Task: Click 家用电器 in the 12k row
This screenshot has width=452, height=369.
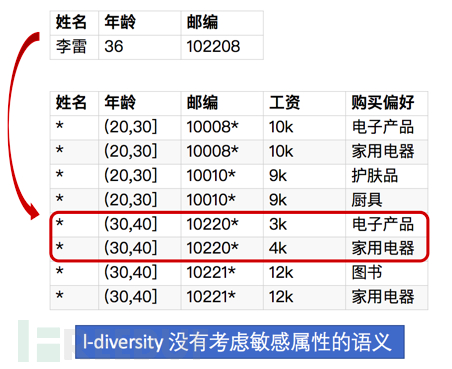Action: 387,297
